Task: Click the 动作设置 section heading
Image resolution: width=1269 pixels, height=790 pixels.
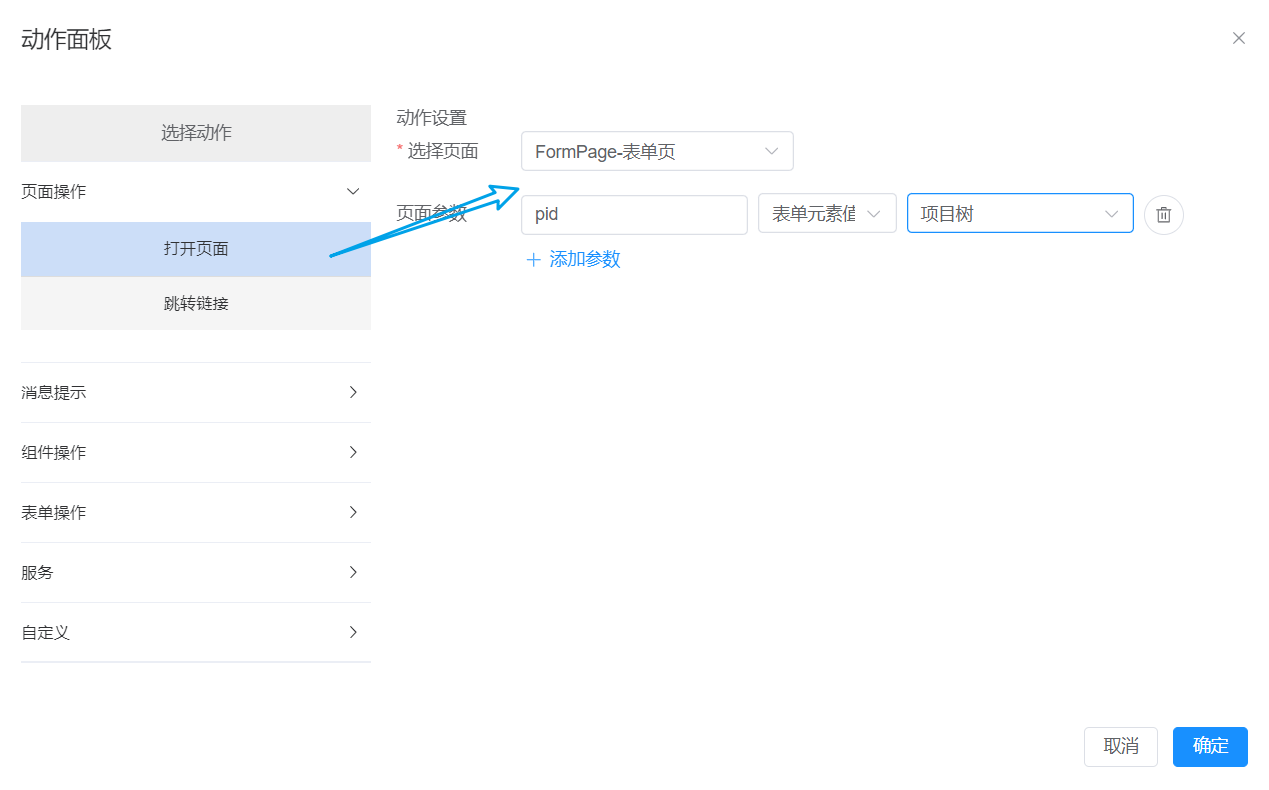Action: tap(431, 118)
